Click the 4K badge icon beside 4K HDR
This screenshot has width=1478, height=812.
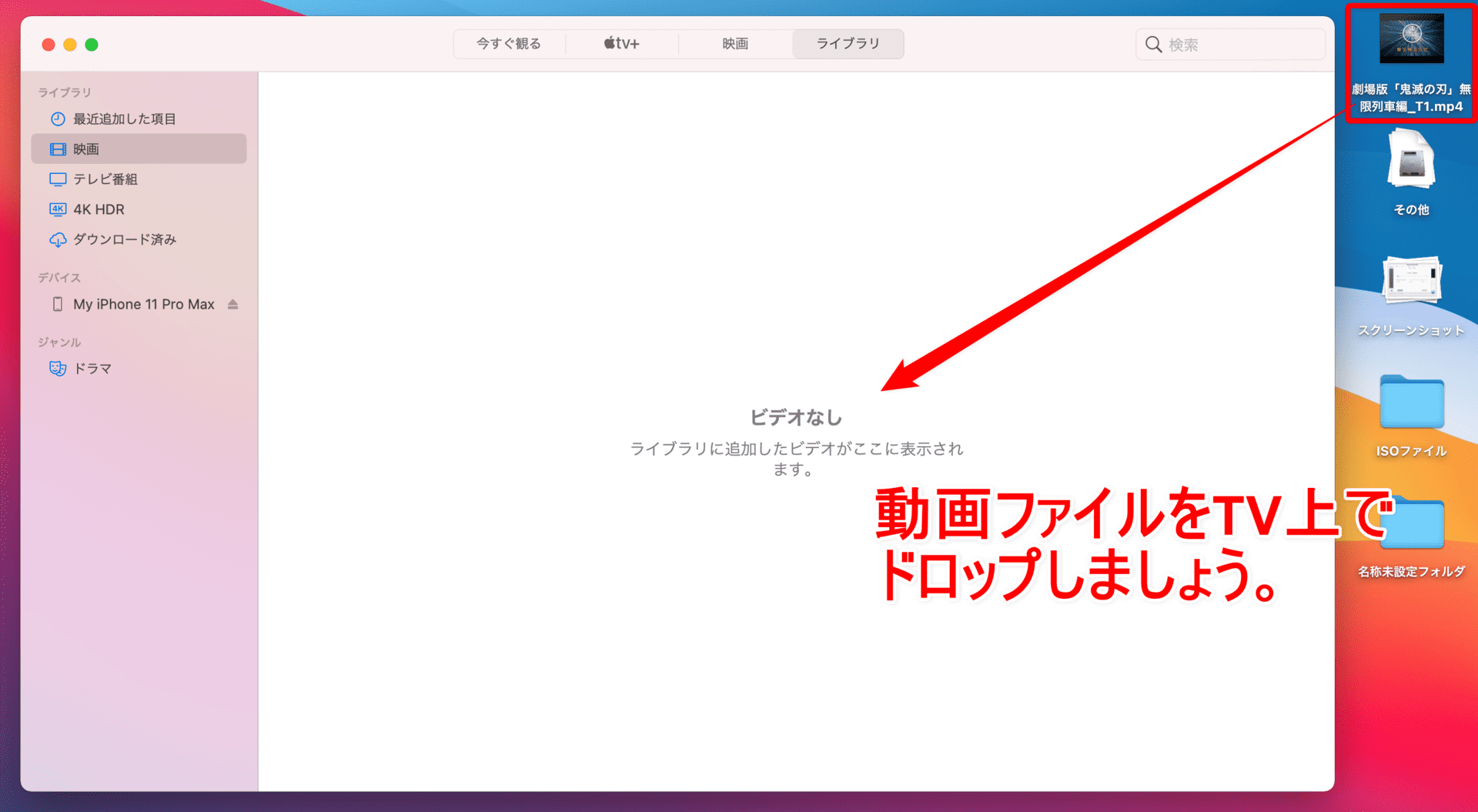coord(58,209)
